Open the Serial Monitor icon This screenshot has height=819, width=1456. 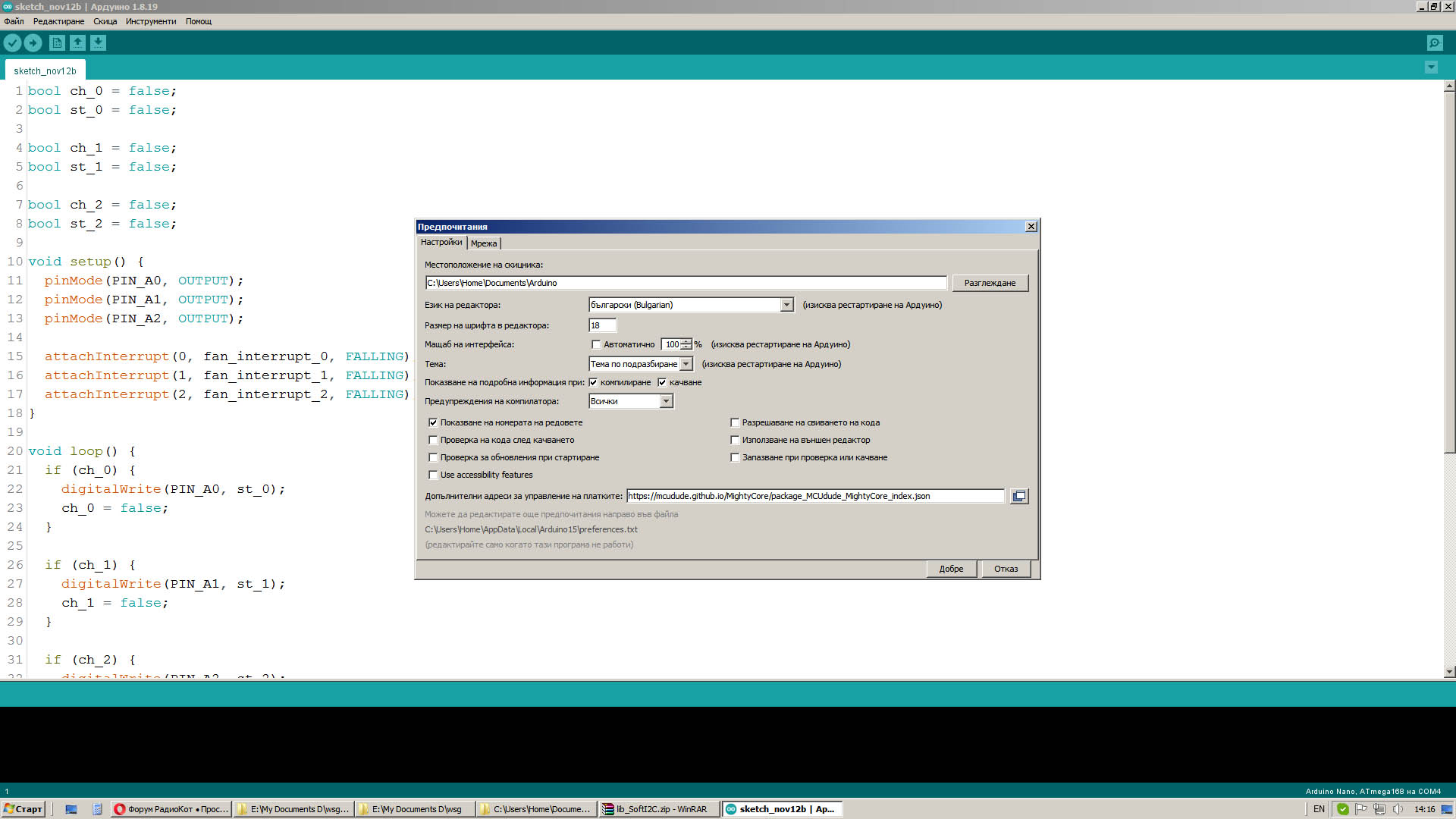1434,43
